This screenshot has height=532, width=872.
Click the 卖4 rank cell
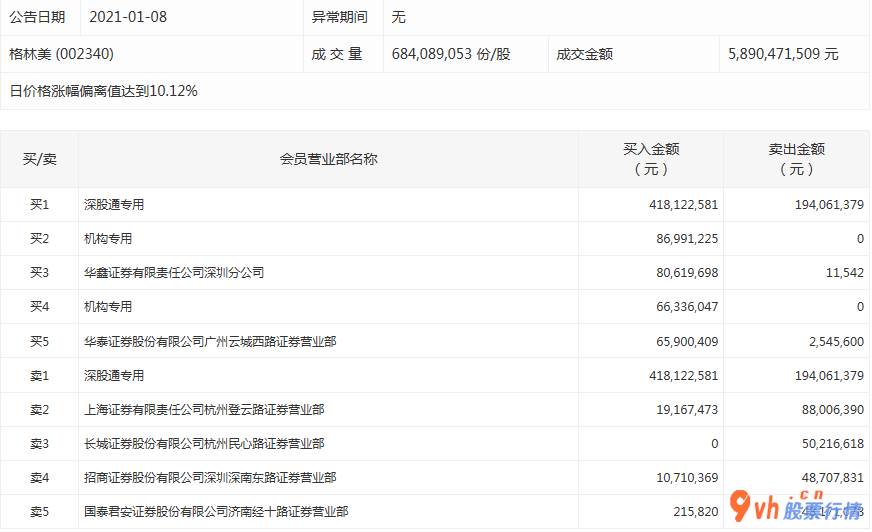(39, 478)
